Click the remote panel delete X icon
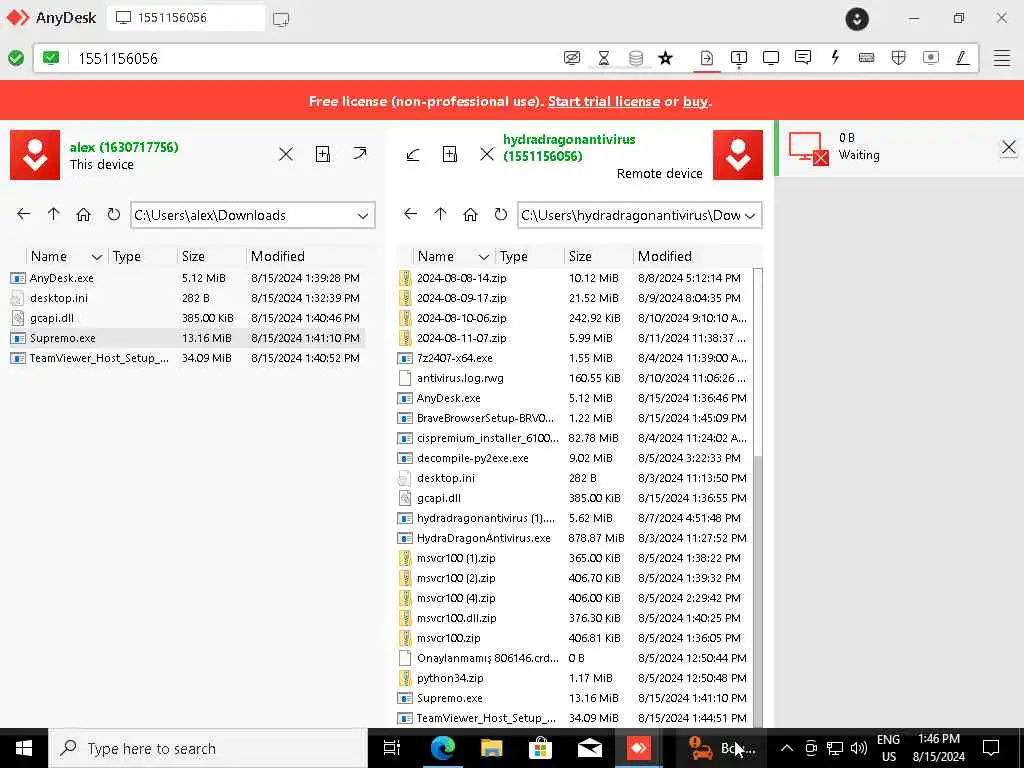 tap(487, 154)
